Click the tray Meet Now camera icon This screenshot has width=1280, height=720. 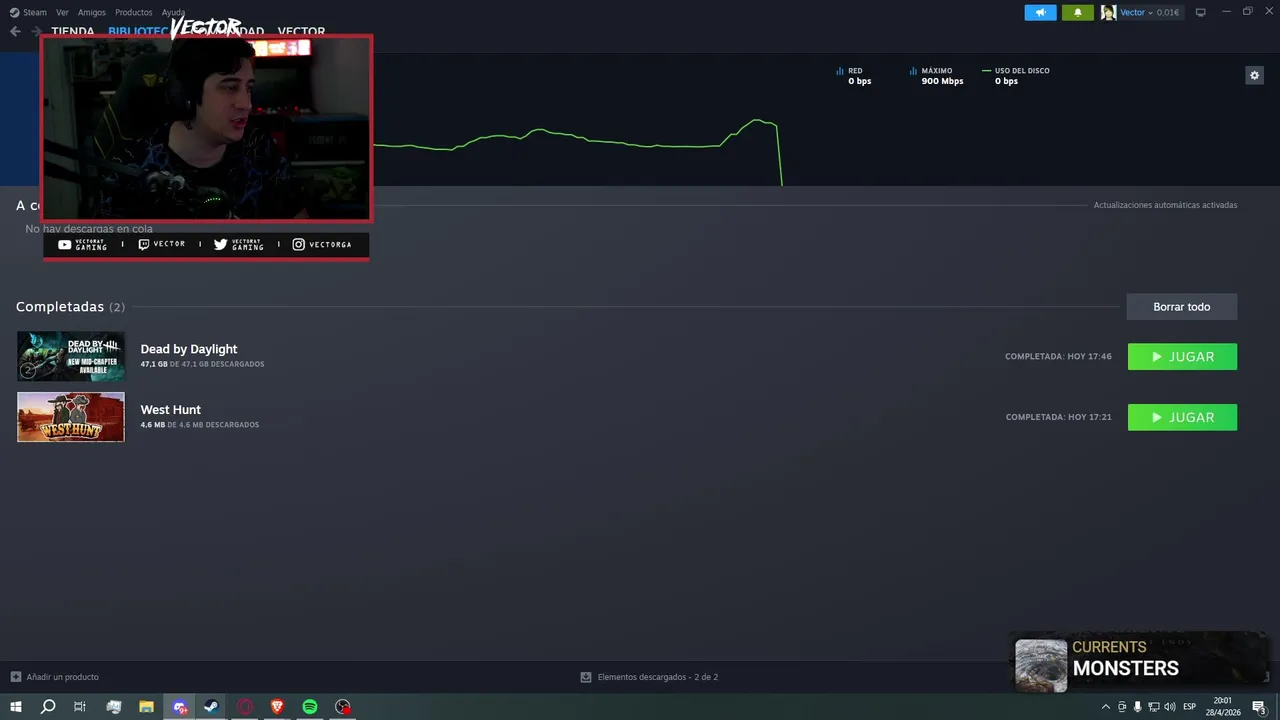pos(1121,707)
